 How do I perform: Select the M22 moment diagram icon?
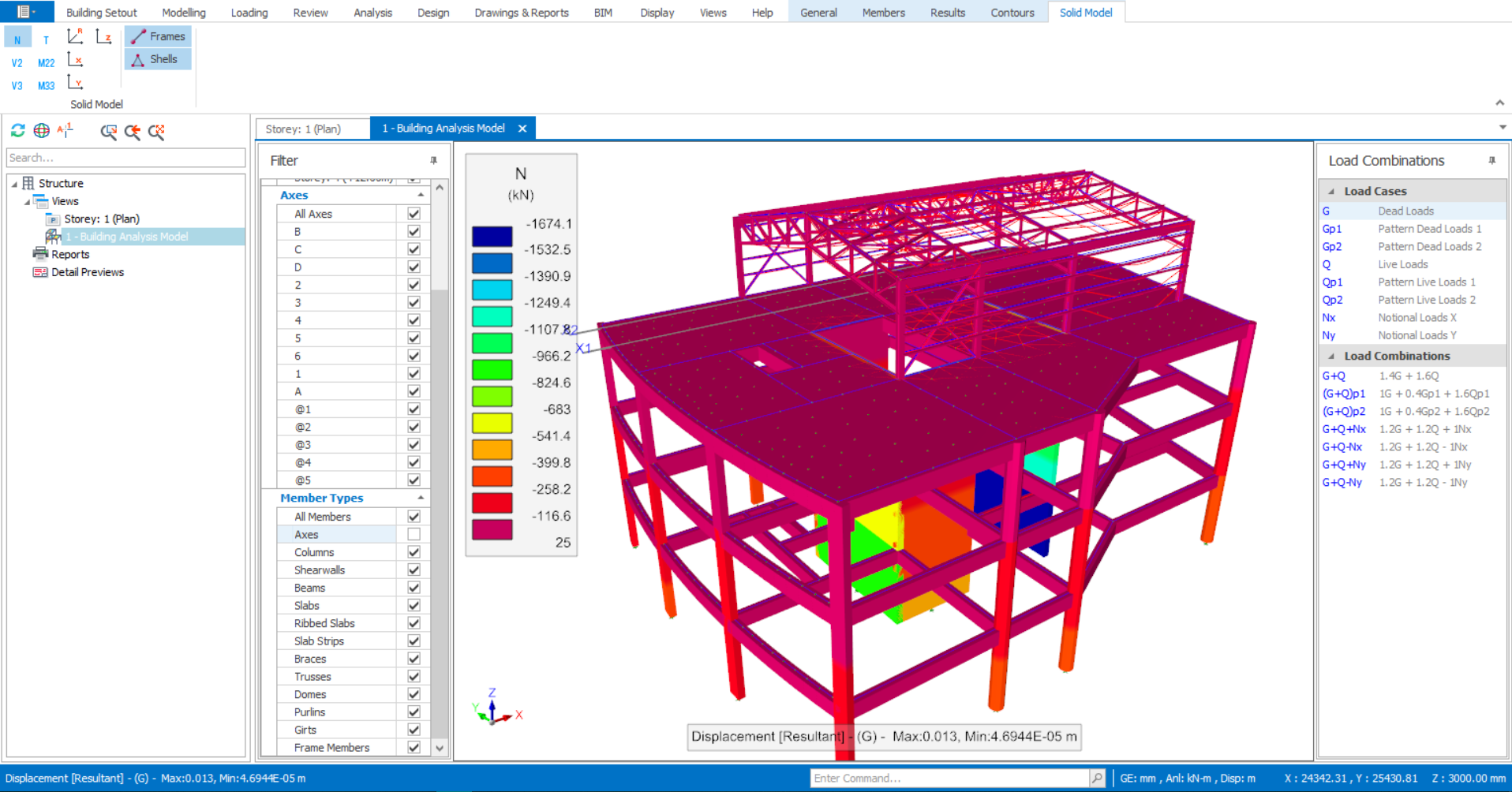[46, 63]
